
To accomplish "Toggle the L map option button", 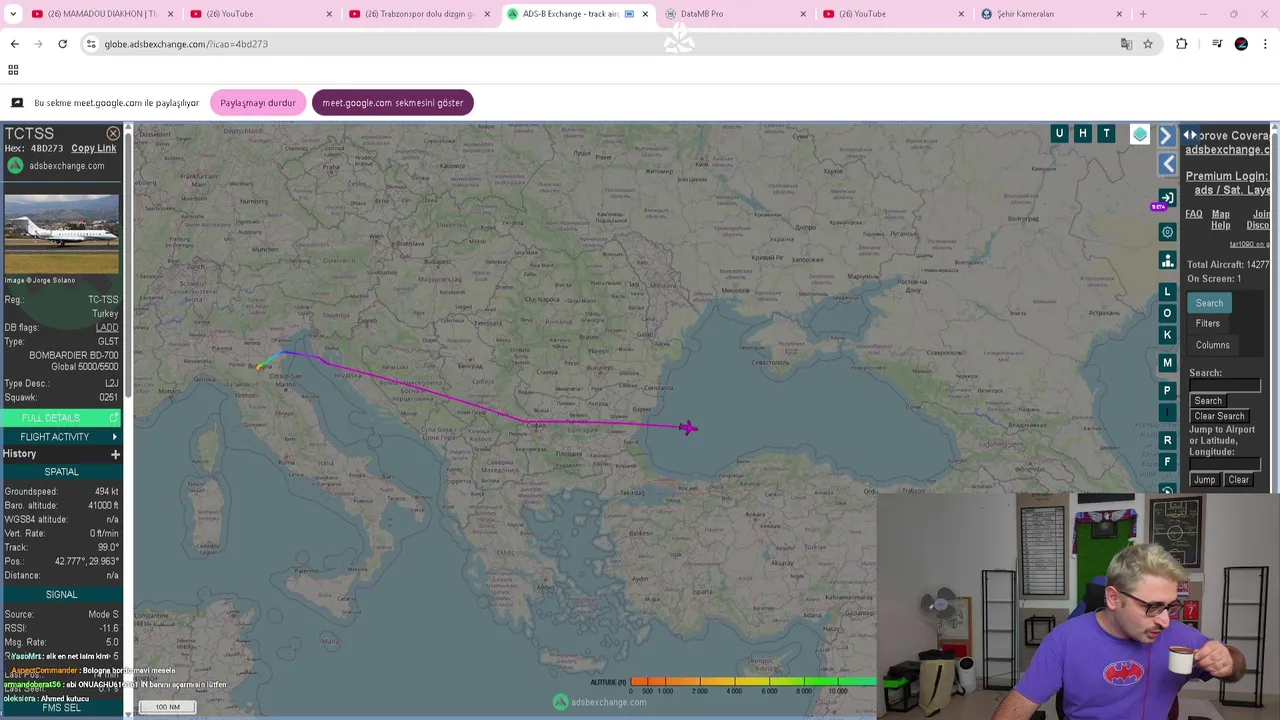I will (1167, 292).
